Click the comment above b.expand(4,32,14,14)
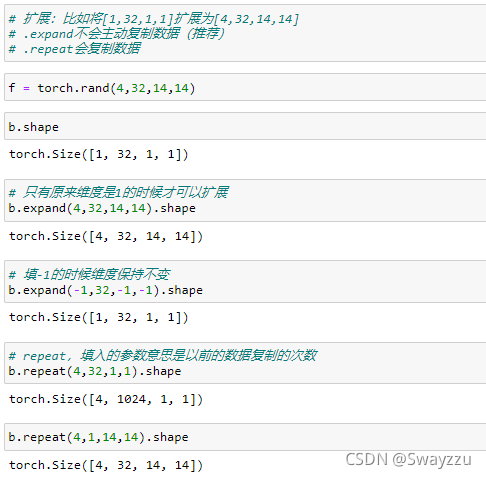 click(118, 192)
